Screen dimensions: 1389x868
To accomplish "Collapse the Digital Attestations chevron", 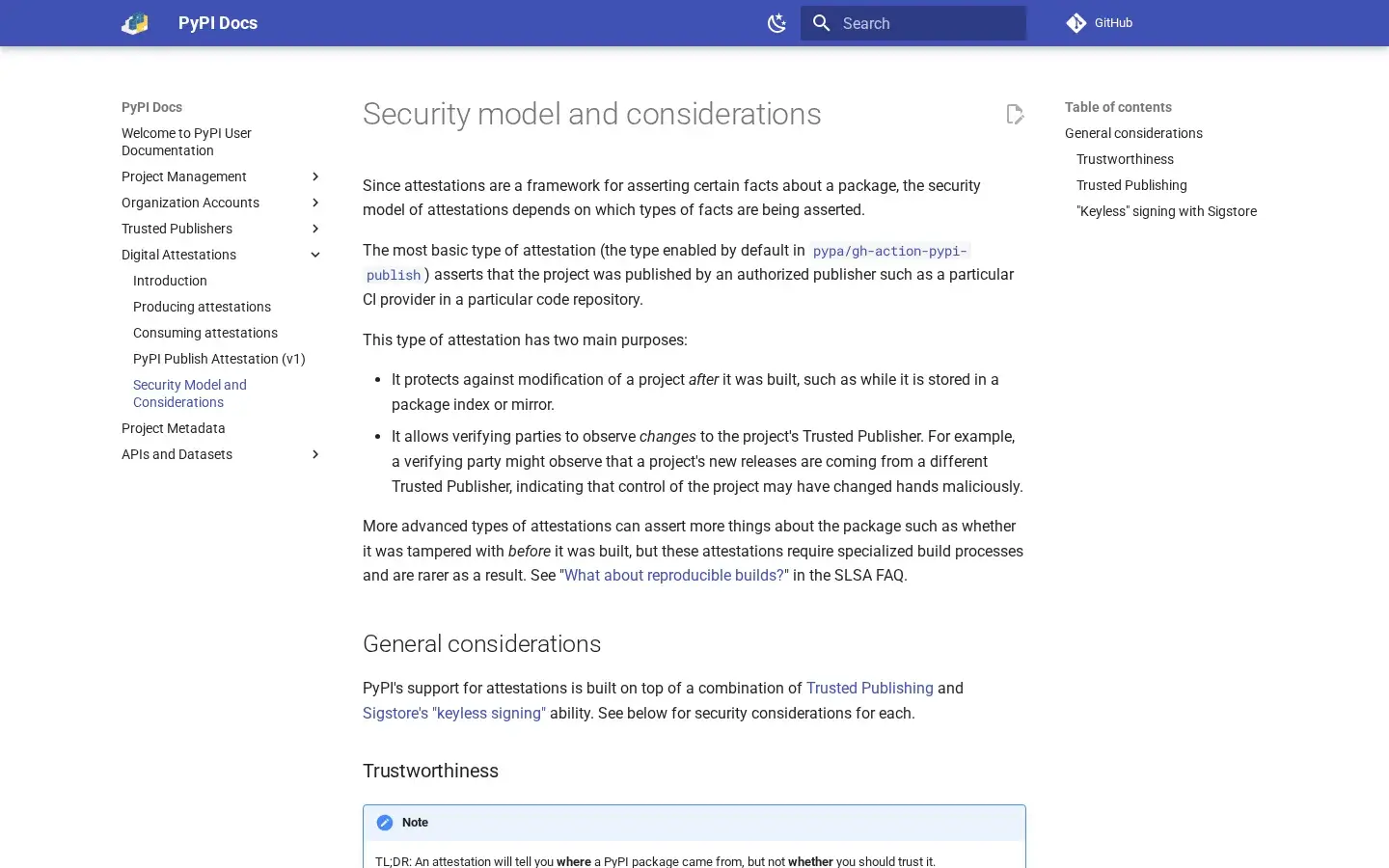I will (x=314, y=255).
